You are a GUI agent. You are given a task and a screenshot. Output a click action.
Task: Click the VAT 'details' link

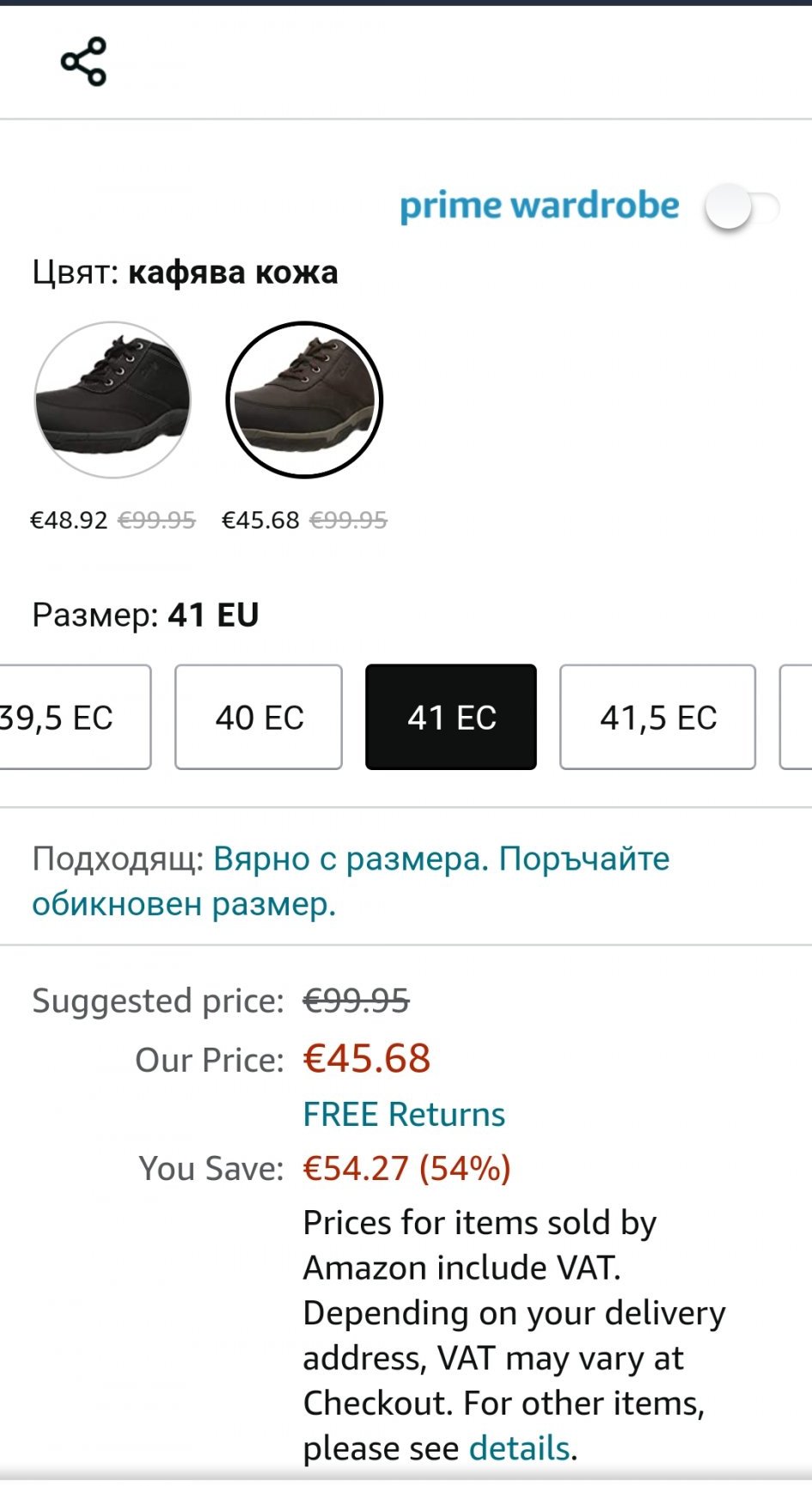pos(519,1448)
